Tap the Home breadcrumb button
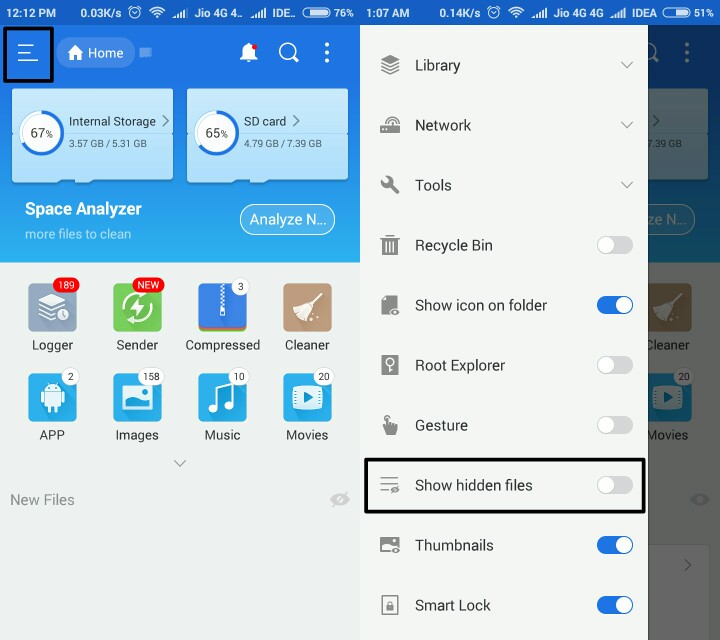 coord(96,53)
